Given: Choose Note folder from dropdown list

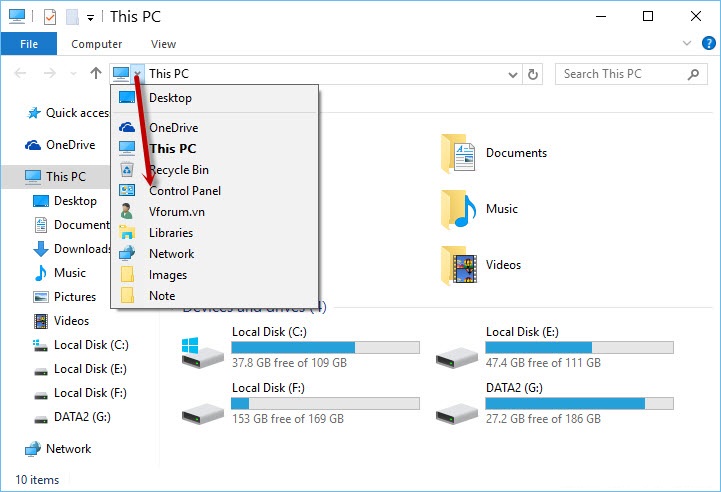Looking at the screenshot, I should (x=214, y=296).
